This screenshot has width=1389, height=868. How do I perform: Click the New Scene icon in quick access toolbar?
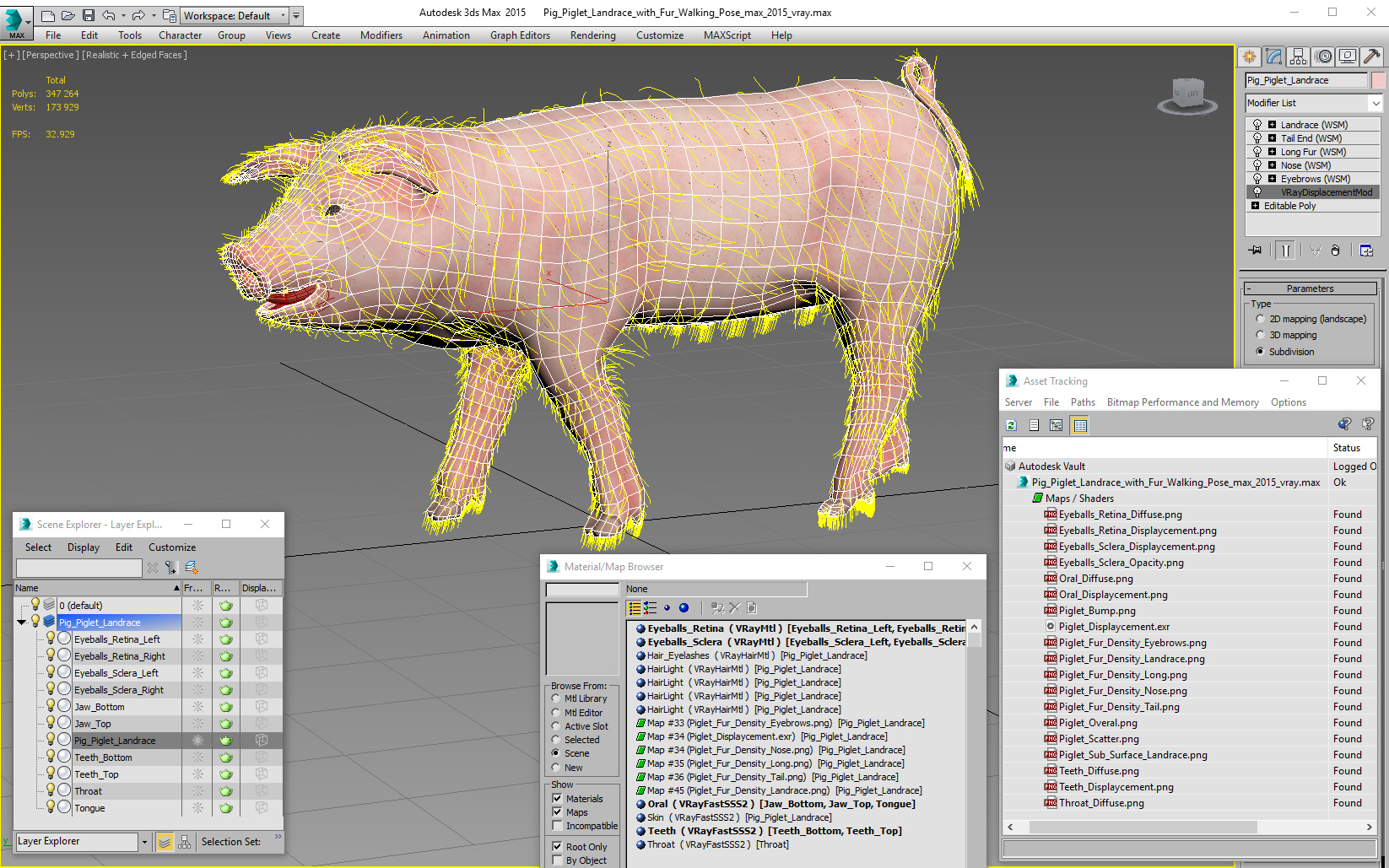click(48, 15)
